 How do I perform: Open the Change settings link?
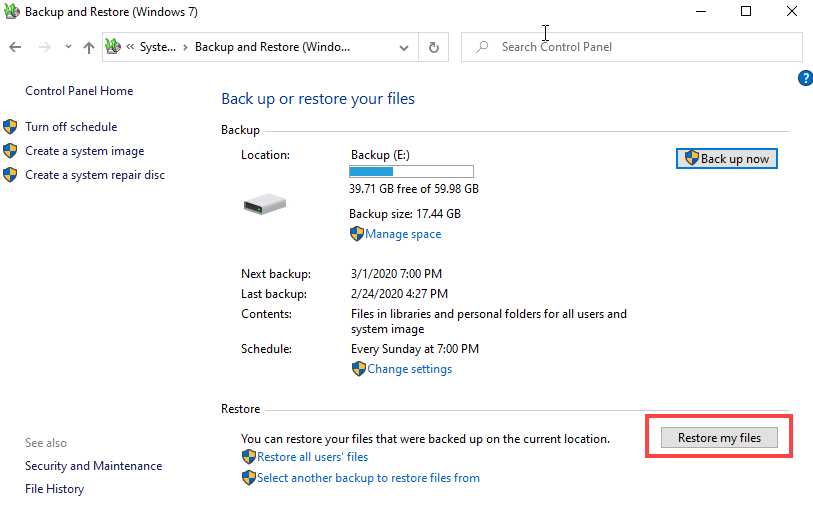(x=409, y=369)
